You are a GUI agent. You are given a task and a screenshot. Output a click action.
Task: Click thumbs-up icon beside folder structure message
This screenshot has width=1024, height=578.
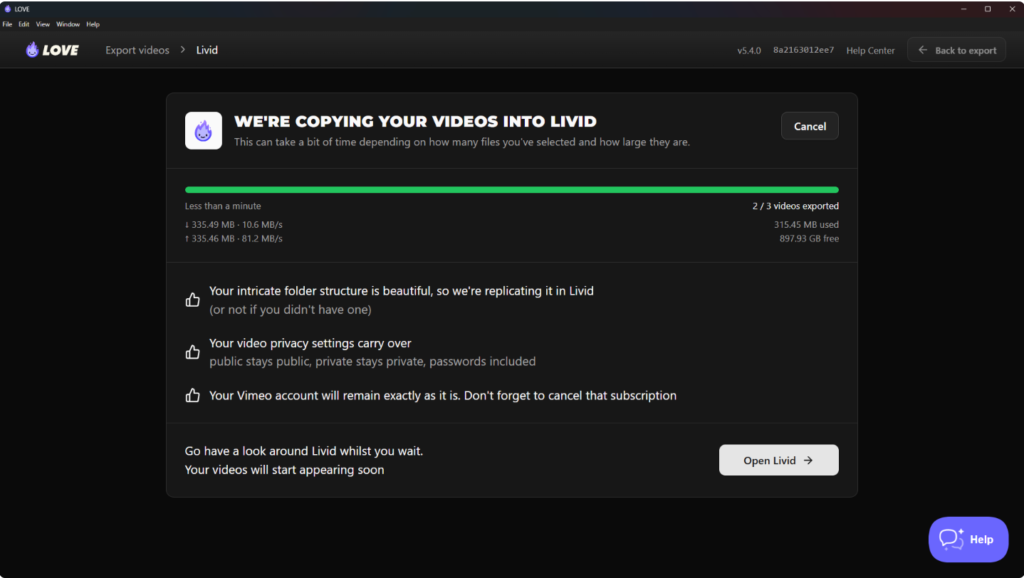(193, 300)
